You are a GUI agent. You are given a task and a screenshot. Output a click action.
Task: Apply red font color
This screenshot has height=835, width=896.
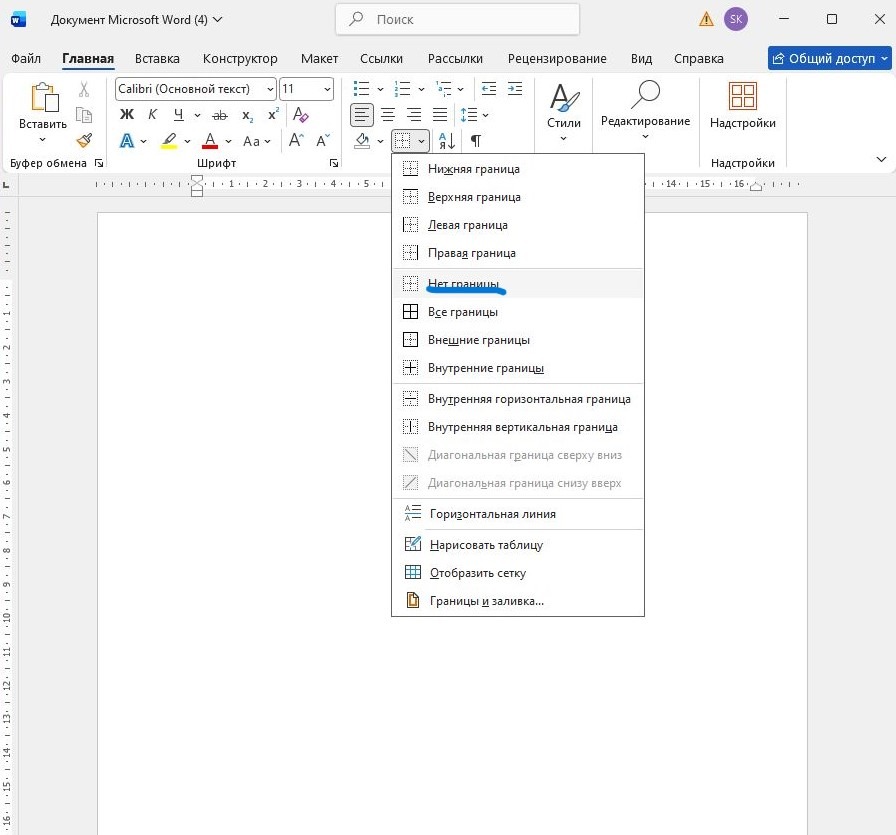tap(210, 141)
